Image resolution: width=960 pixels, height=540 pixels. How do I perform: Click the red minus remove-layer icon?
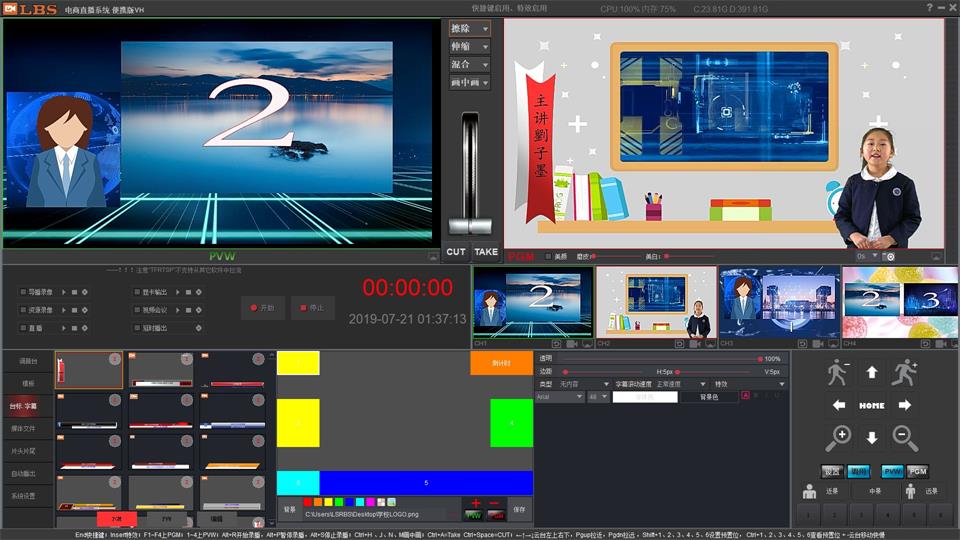(494, 503)
